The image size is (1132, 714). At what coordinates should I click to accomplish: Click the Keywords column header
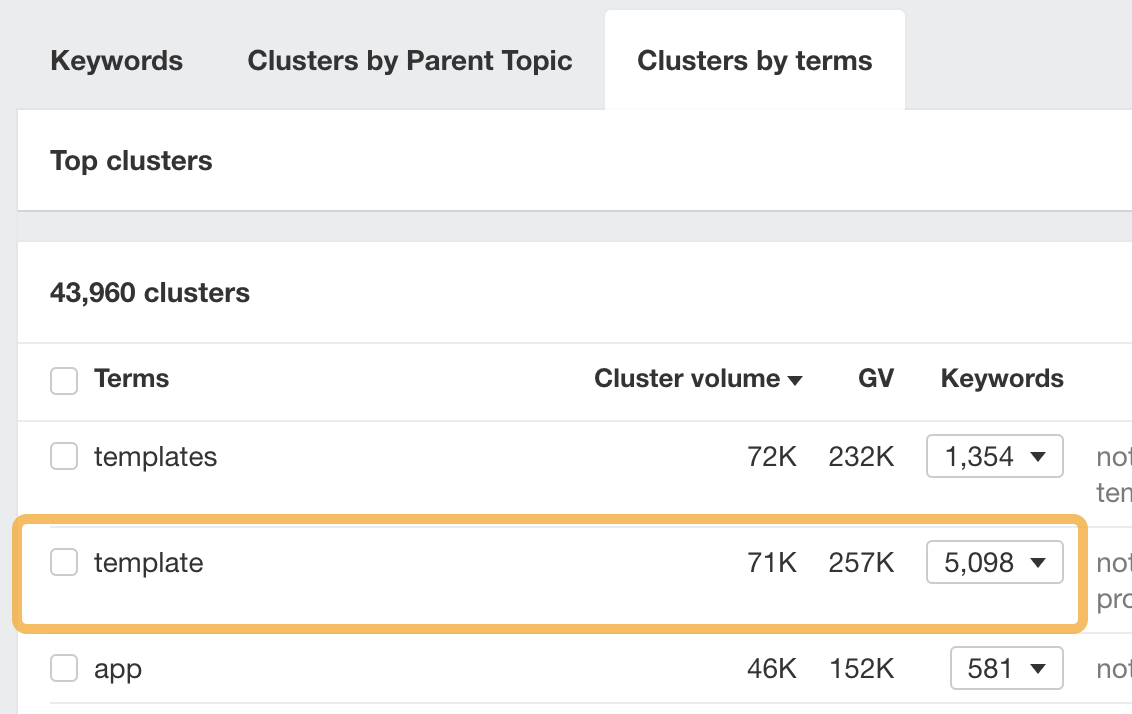(x=1001, y=379)
